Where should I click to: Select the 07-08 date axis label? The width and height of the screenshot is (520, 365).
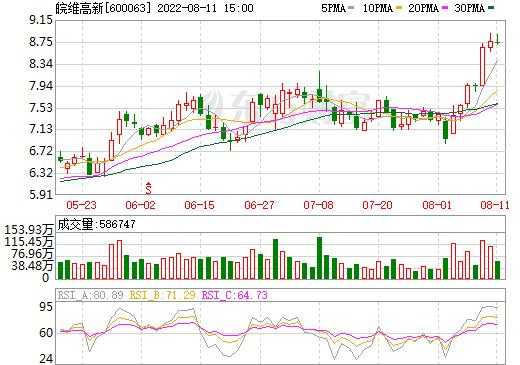pyautogui.click(x=318, y=205)
